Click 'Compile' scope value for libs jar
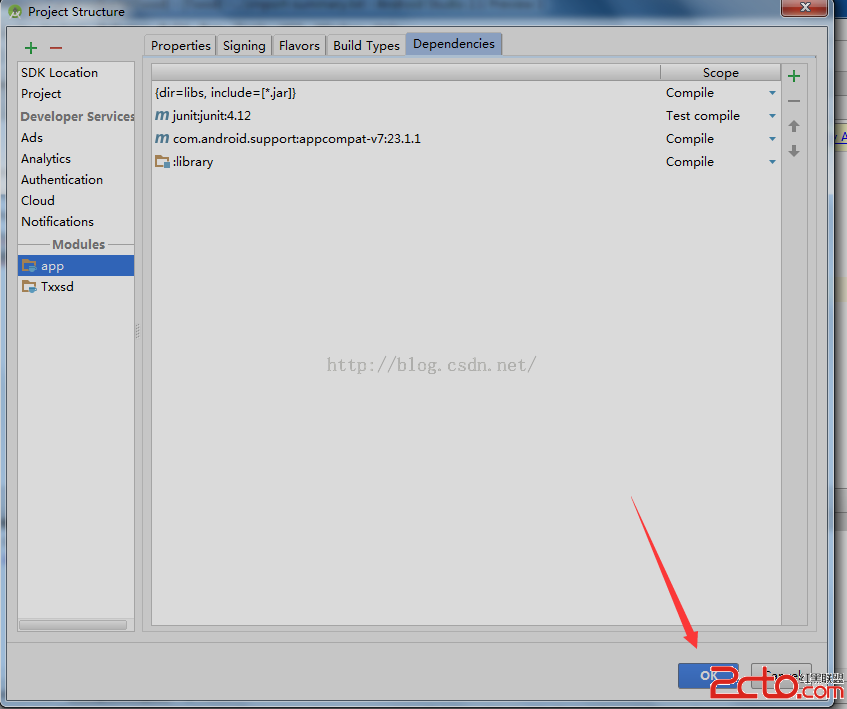The image size is (847, 709). (x=690, y=93)
